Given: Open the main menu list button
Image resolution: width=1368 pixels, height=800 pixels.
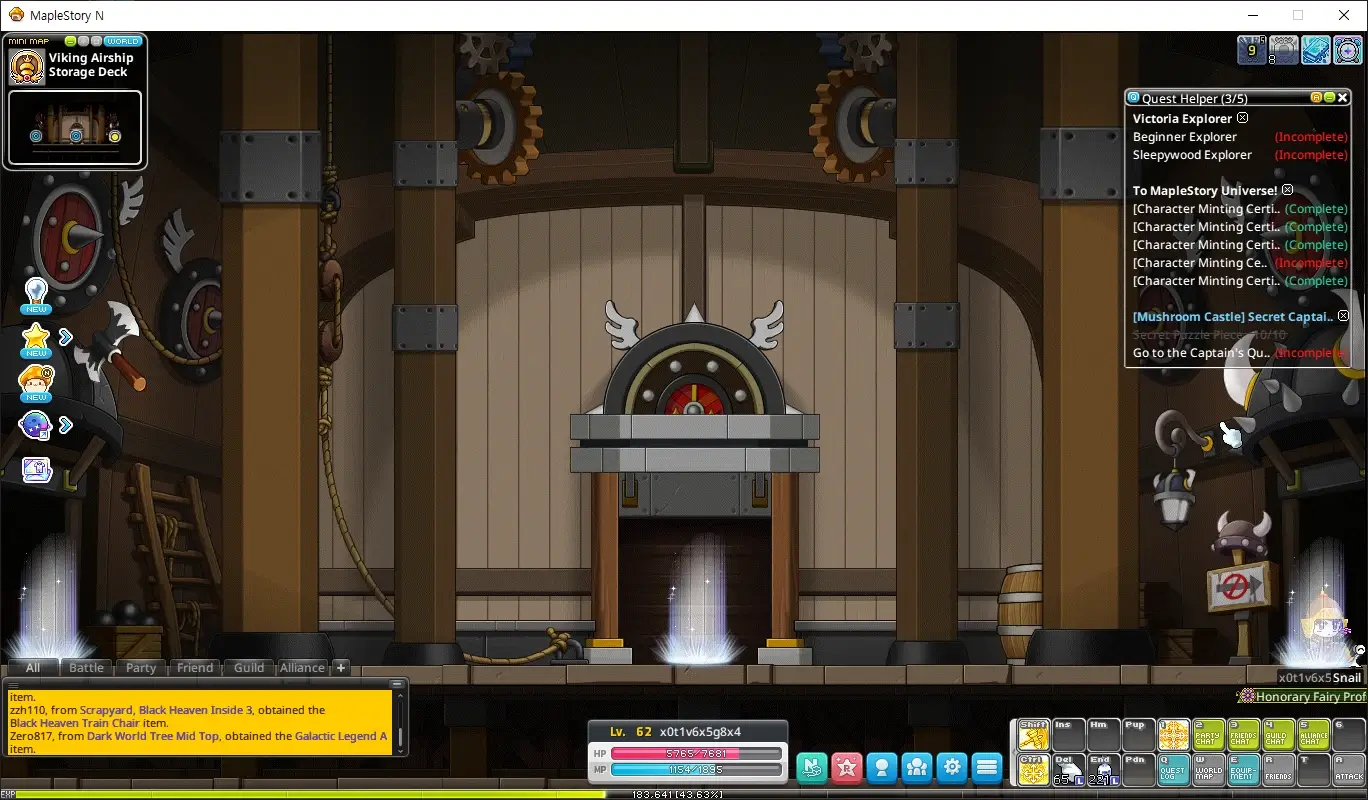Looking at the screenshot, I should [x=987, y=768].
